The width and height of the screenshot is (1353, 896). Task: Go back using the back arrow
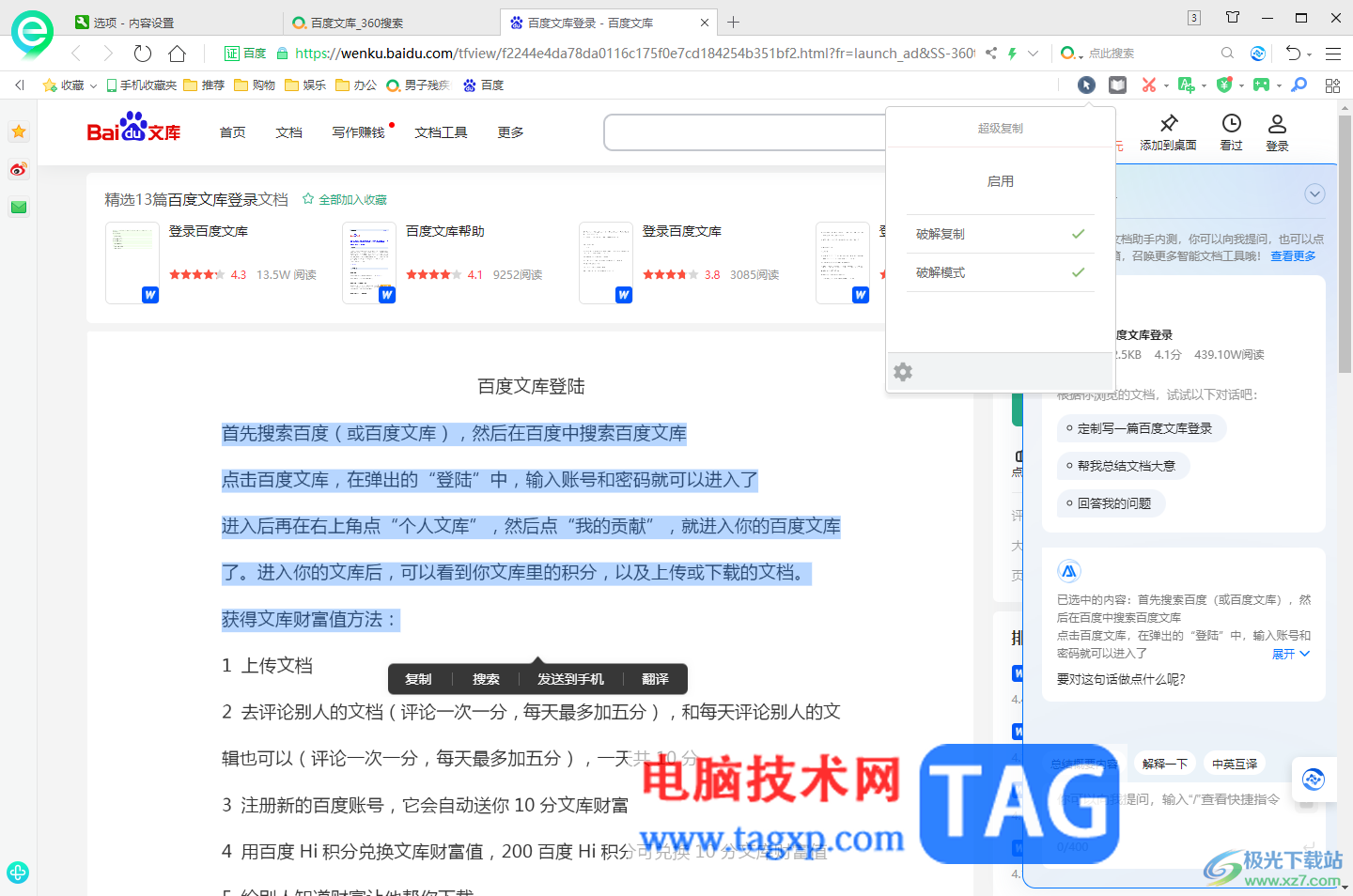[x=76, y=54]
